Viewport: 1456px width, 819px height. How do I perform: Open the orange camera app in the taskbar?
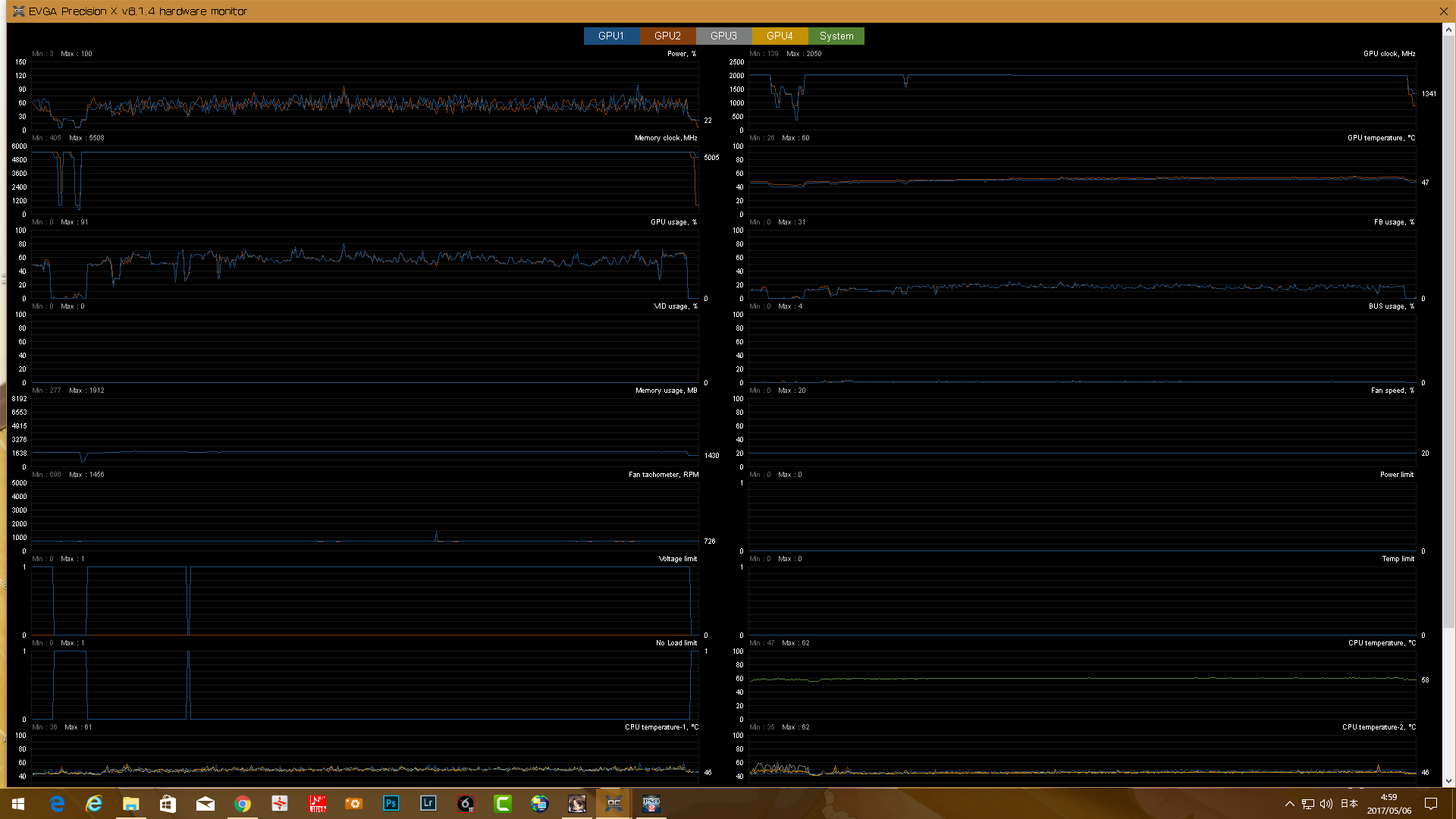353,804
